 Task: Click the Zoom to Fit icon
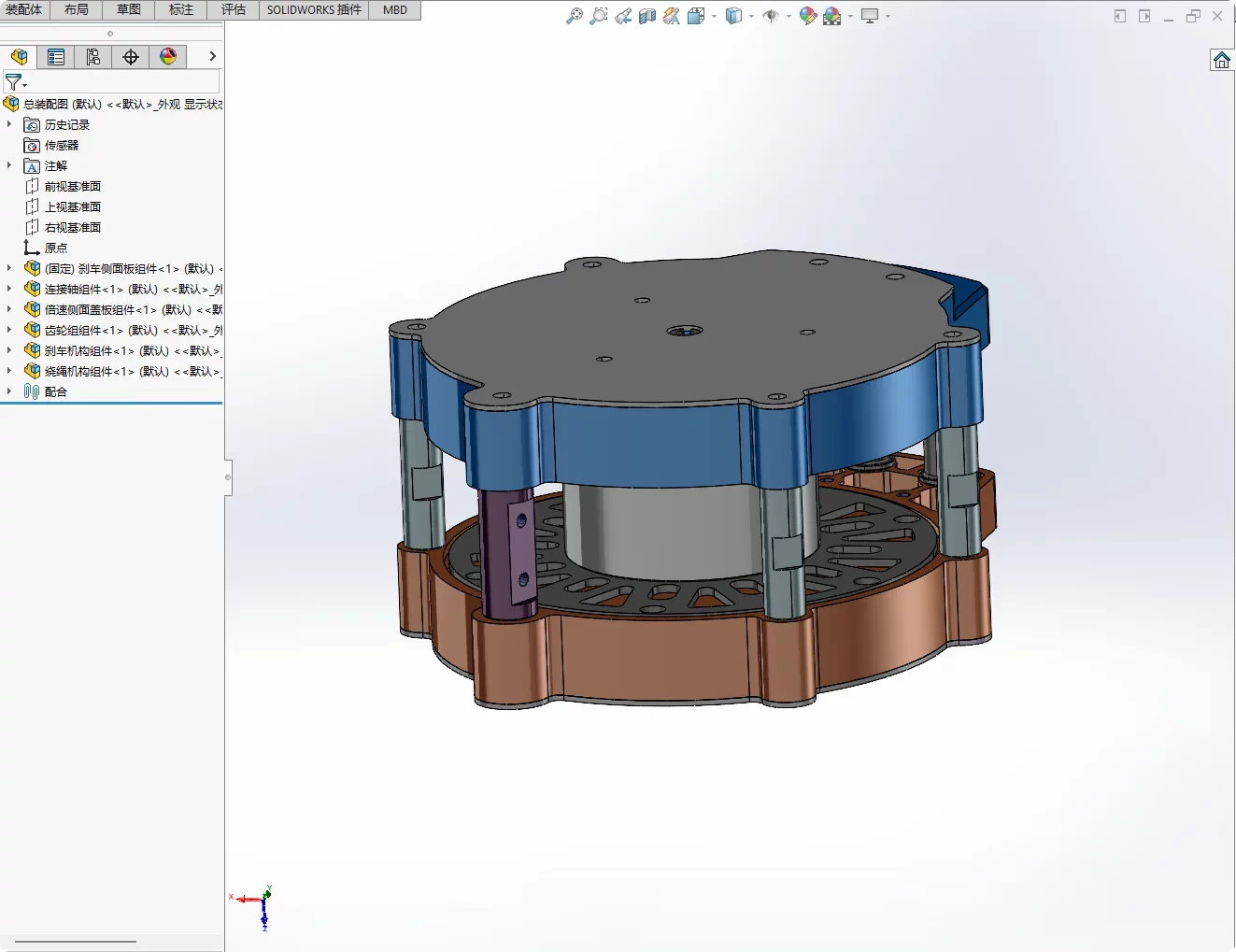(575, 16)
